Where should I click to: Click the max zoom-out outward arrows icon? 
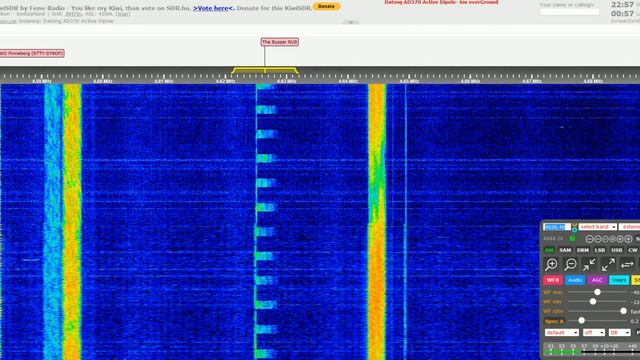tap(608, 264)
